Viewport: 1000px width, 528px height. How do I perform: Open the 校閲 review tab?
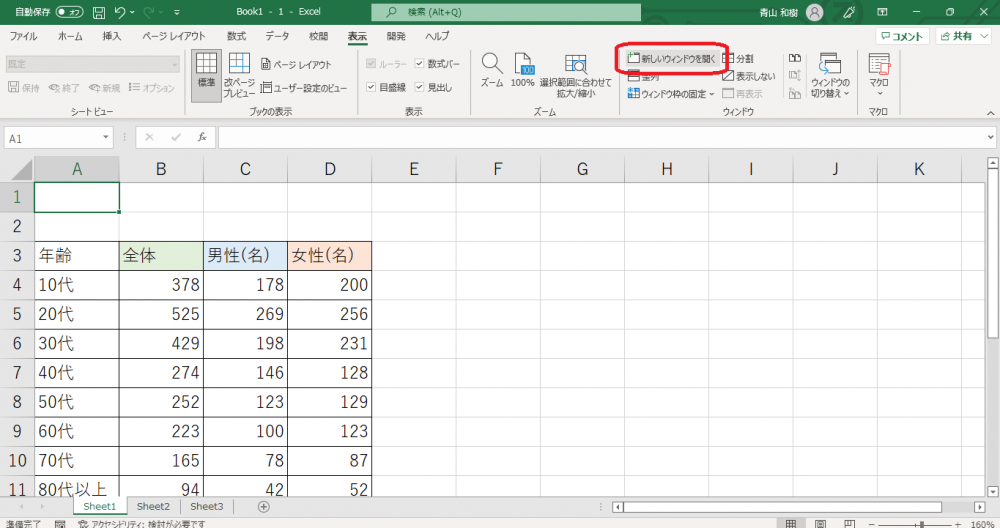pyautogui.click(x=318, y=36)
